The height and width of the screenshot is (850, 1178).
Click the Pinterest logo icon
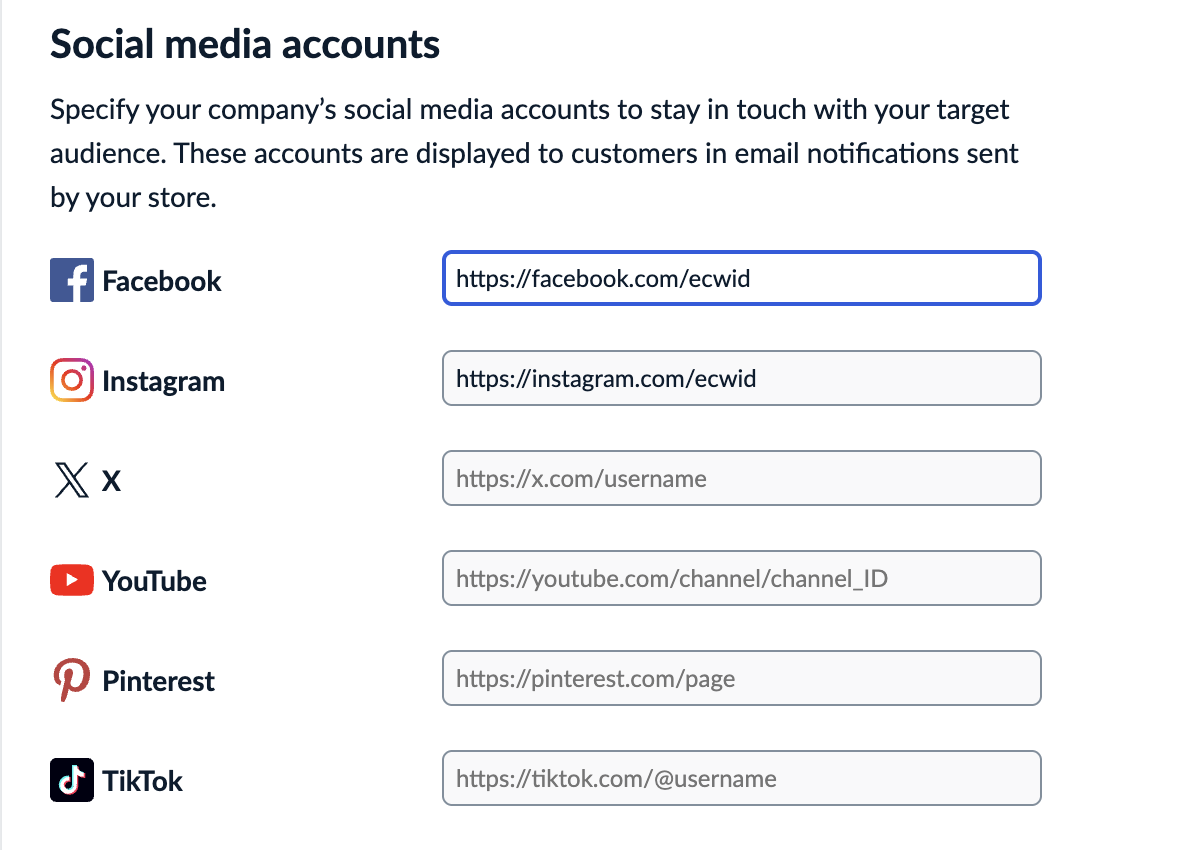[x=71, y=681]
